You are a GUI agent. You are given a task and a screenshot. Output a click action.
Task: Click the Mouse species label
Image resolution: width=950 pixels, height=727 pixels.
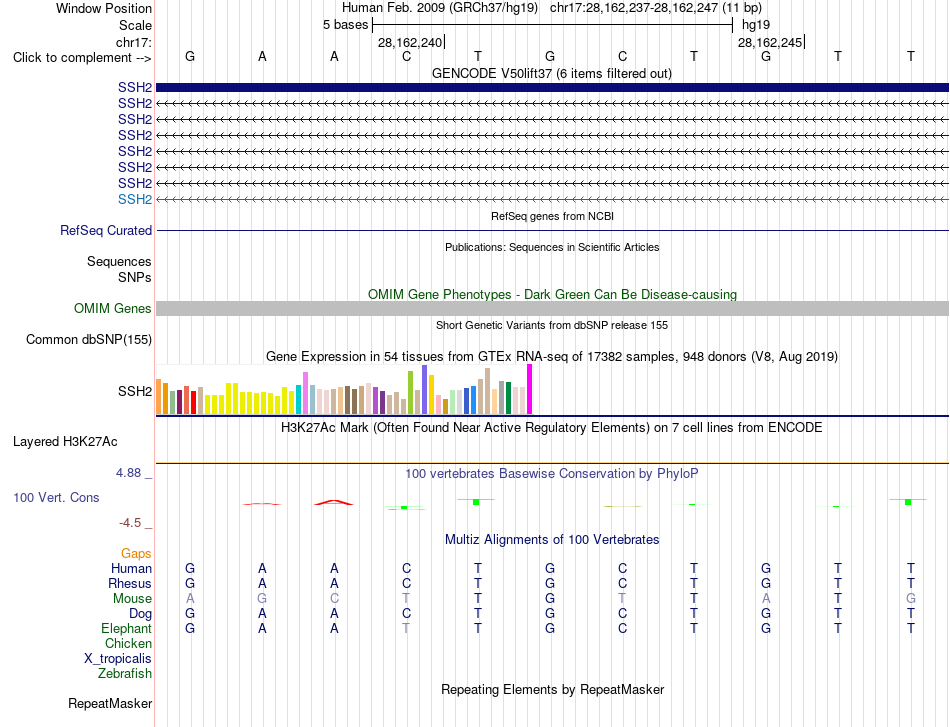pos(132,599)
